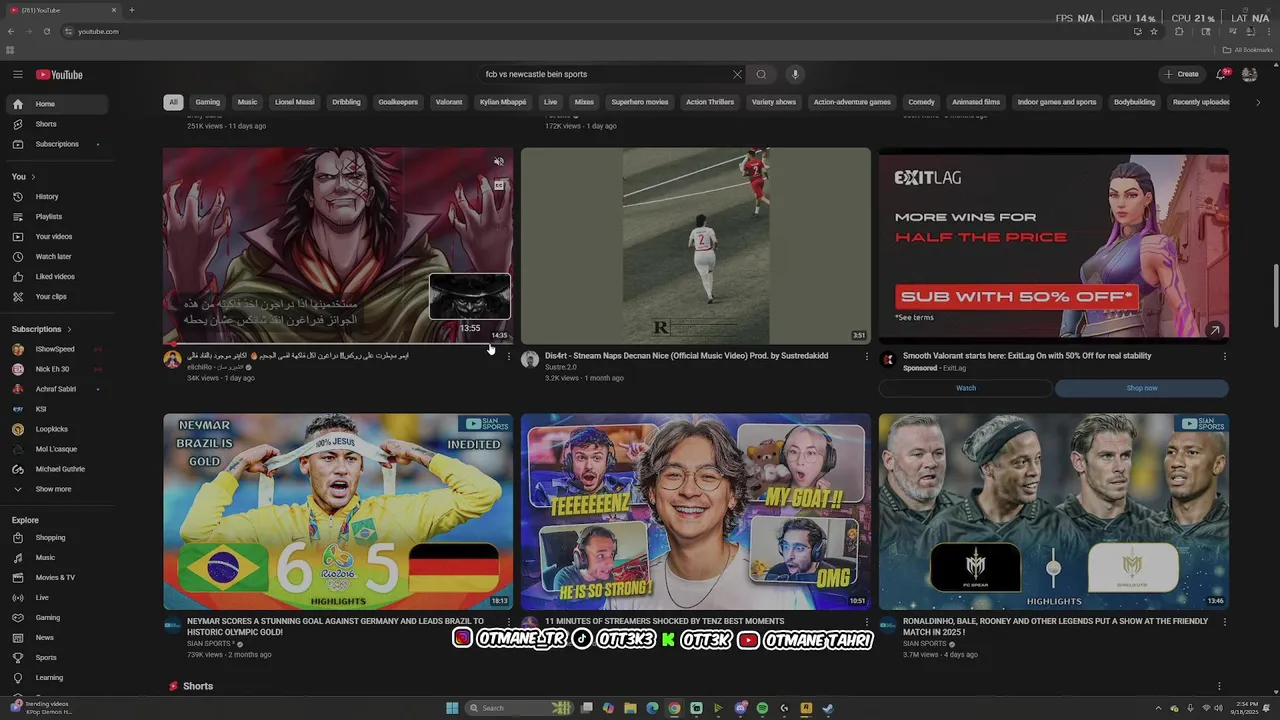
Task: Open Sports in Explore
Action: 58,658
